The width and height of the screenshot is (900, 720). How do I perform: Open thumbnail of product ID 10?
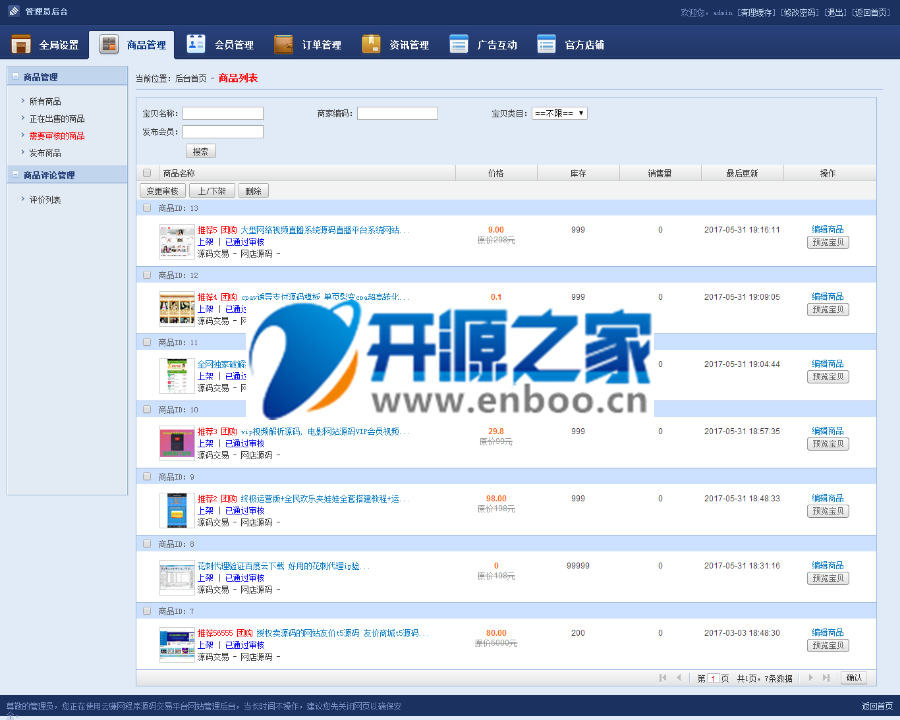[177, 443]
